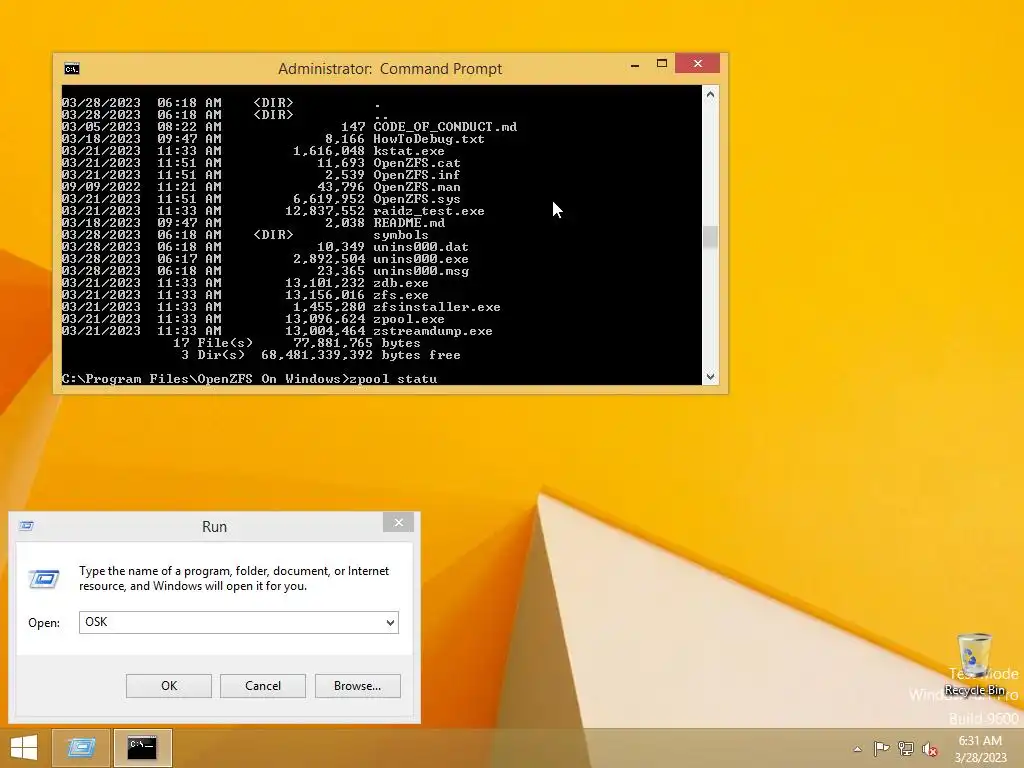Click OpenZFS.cat in the listing
The height and width of the screenshot is (768, 1024).
pyautogui.click(x=417, y=163)
